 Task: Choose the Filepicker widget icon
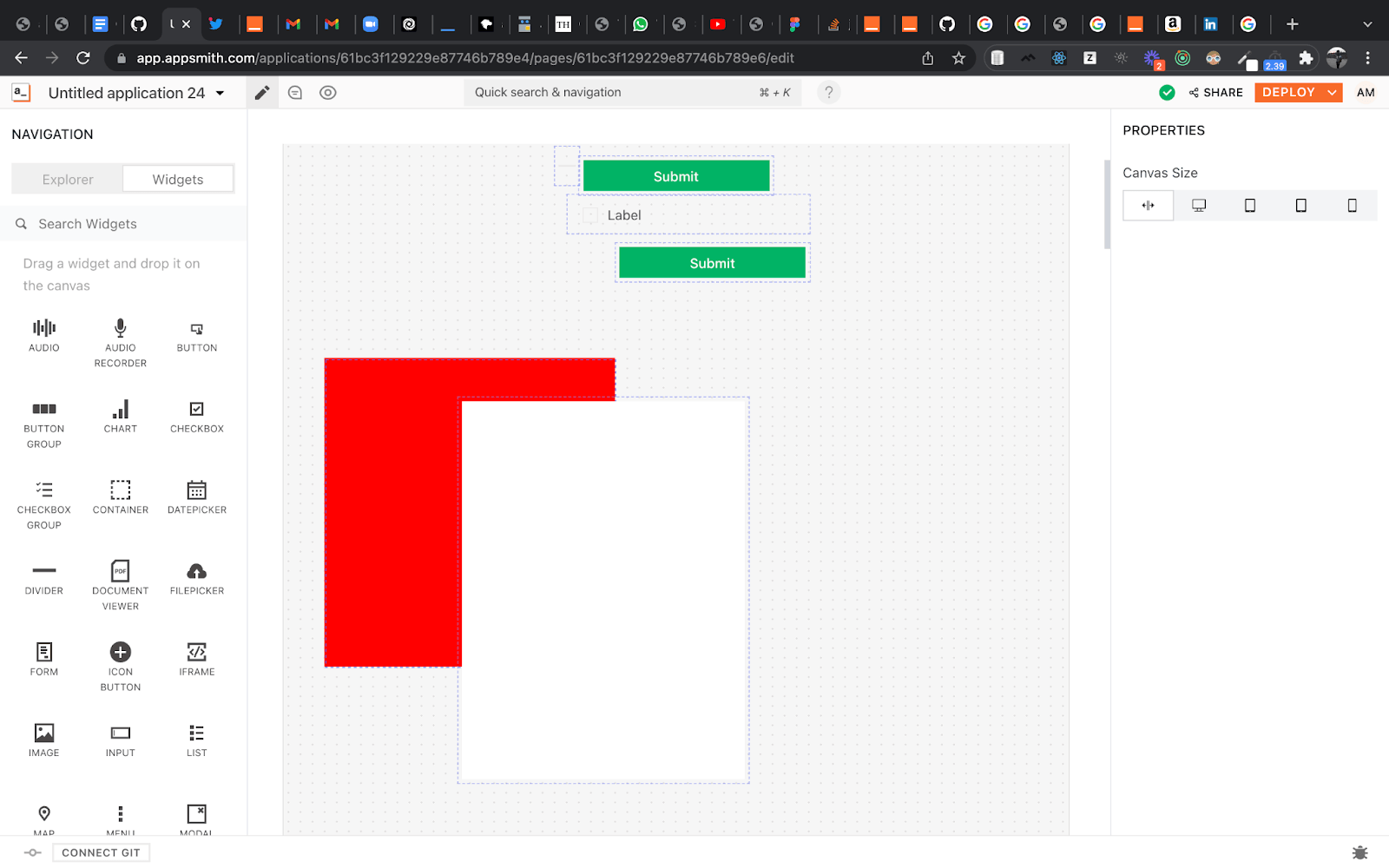point(196,571)
